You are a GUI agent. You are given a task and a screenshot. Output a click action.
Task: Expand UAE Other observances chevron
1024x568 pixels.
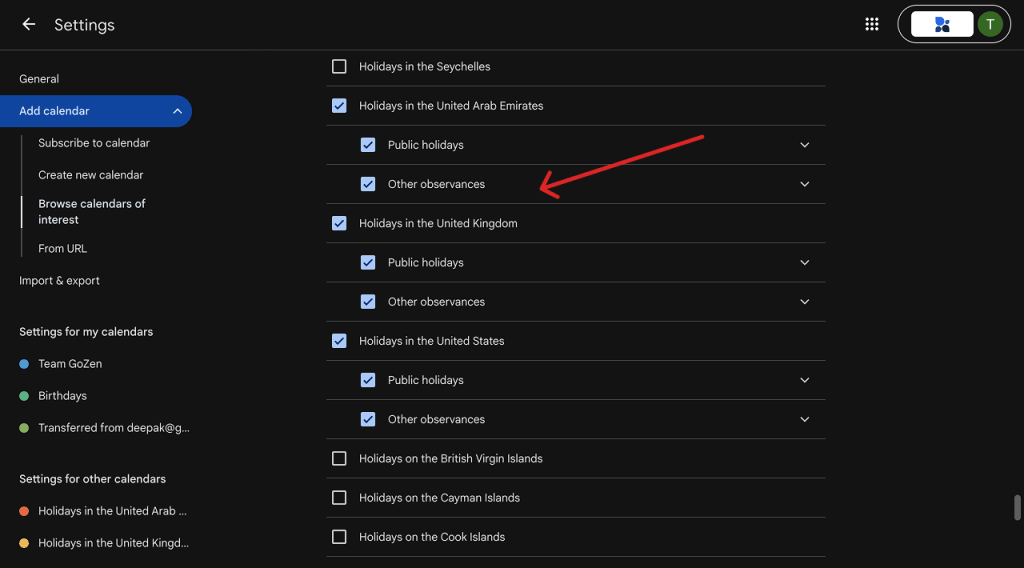point(805,184)
